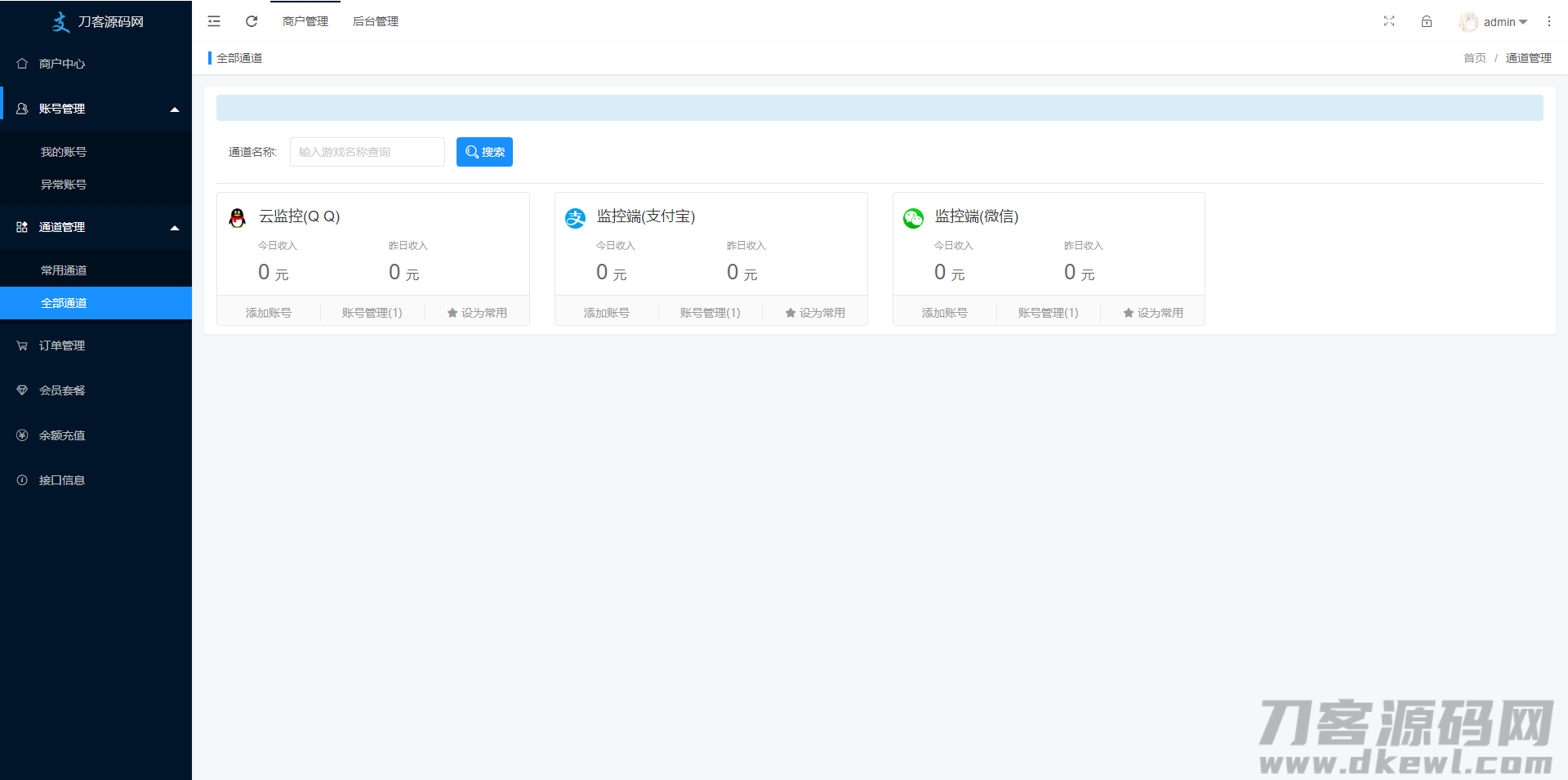Viewport: 1568px width, 780px height.
Task: Mark 监控端(支付宝) as 设为常用
Action: [x=815, y=313]
